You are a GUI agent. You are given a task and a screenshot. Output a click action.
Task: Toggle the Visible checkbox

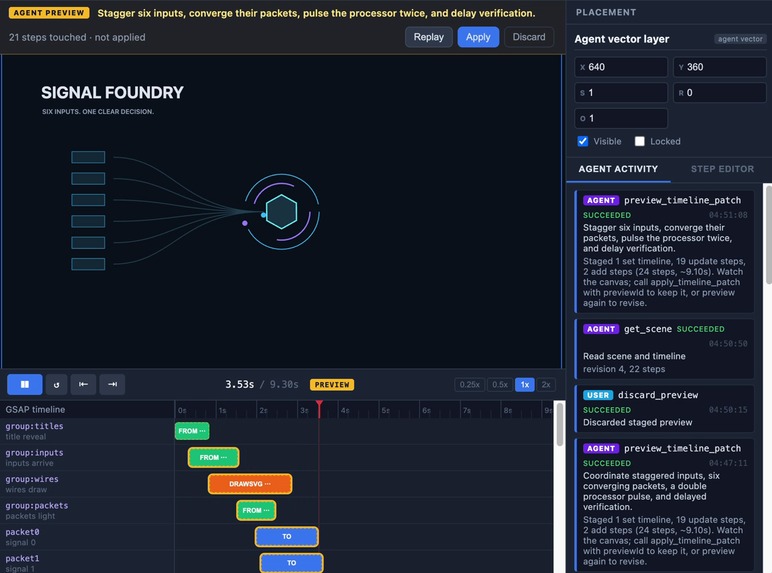(583, 141)
